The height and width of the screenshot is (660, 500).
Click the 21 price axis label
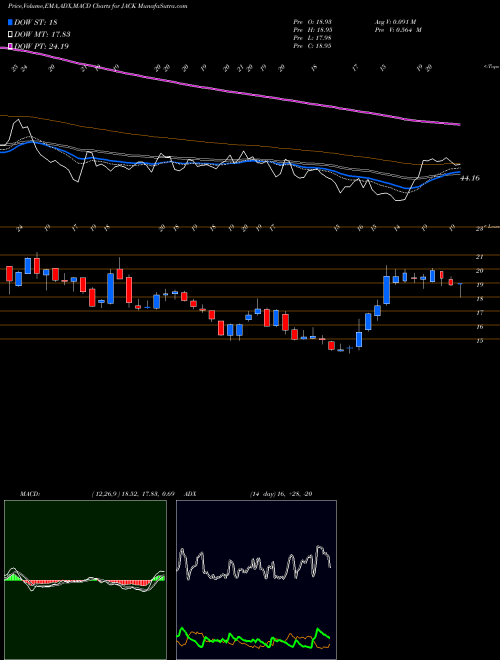pos(479,257)
